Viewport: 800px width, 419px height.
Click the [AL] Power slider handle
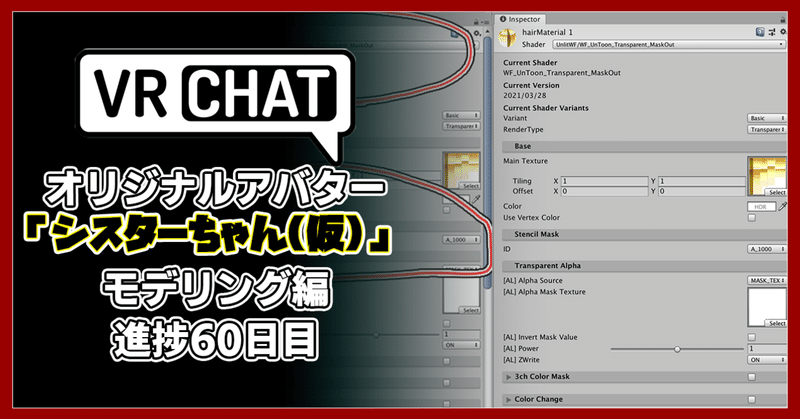pos(677,349)
